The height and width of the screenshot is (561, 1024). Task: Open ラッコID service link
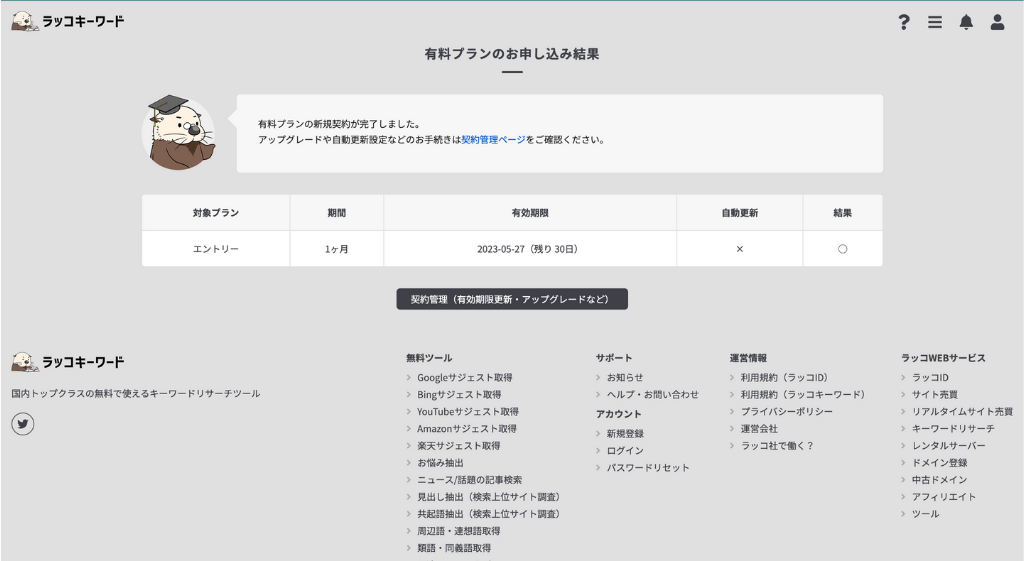(x=931, y=377)
